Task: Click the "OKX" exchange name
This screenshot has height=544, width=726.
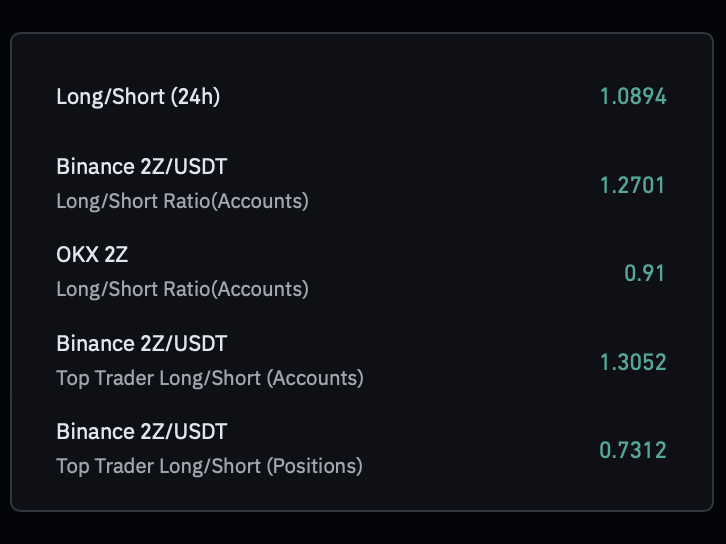Action: (77, 255)
